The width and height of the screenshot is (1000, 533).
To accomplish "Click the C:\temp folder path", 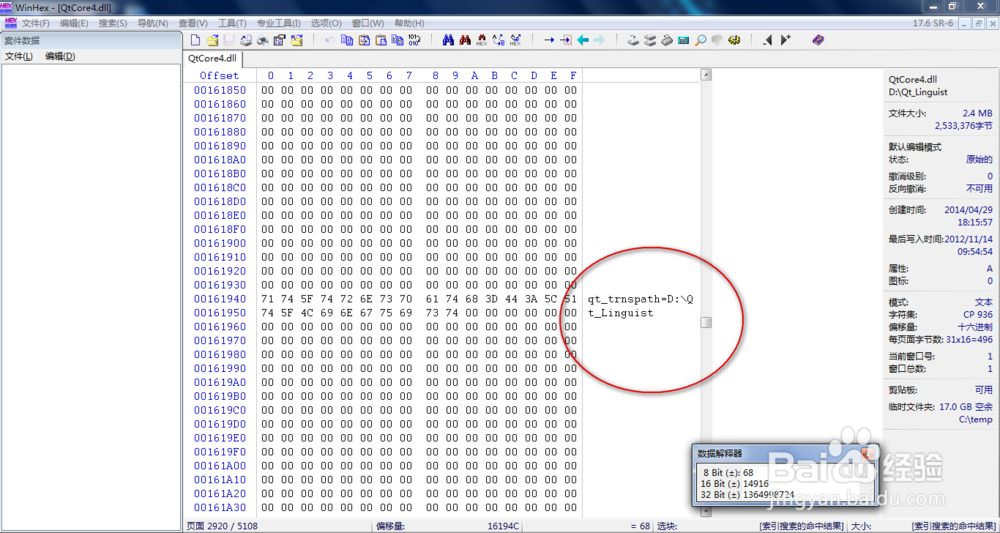I will pos(976,420).
